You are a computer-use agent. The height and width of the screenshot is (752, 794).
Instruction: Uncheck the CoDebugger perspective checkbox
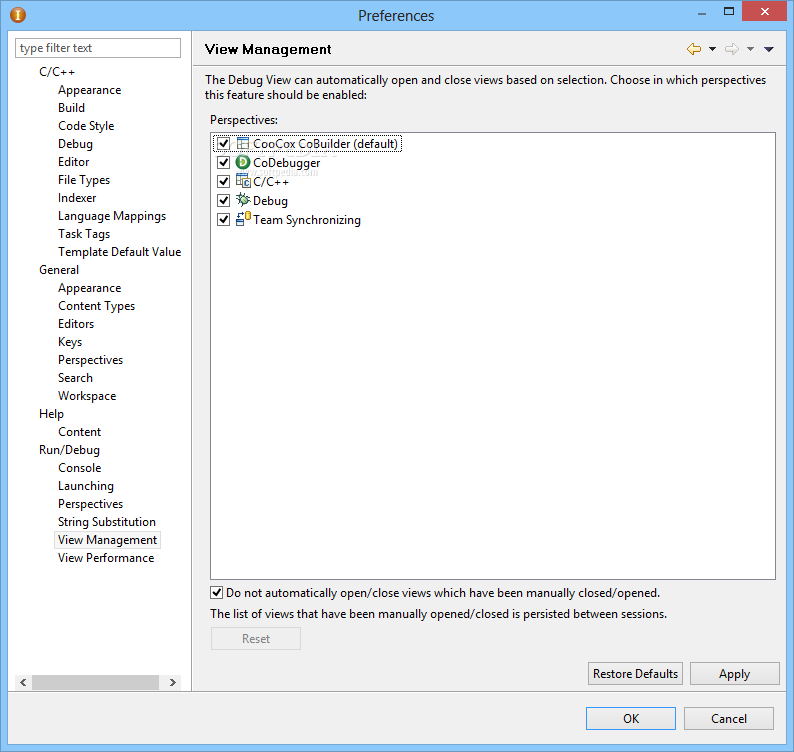223,163
